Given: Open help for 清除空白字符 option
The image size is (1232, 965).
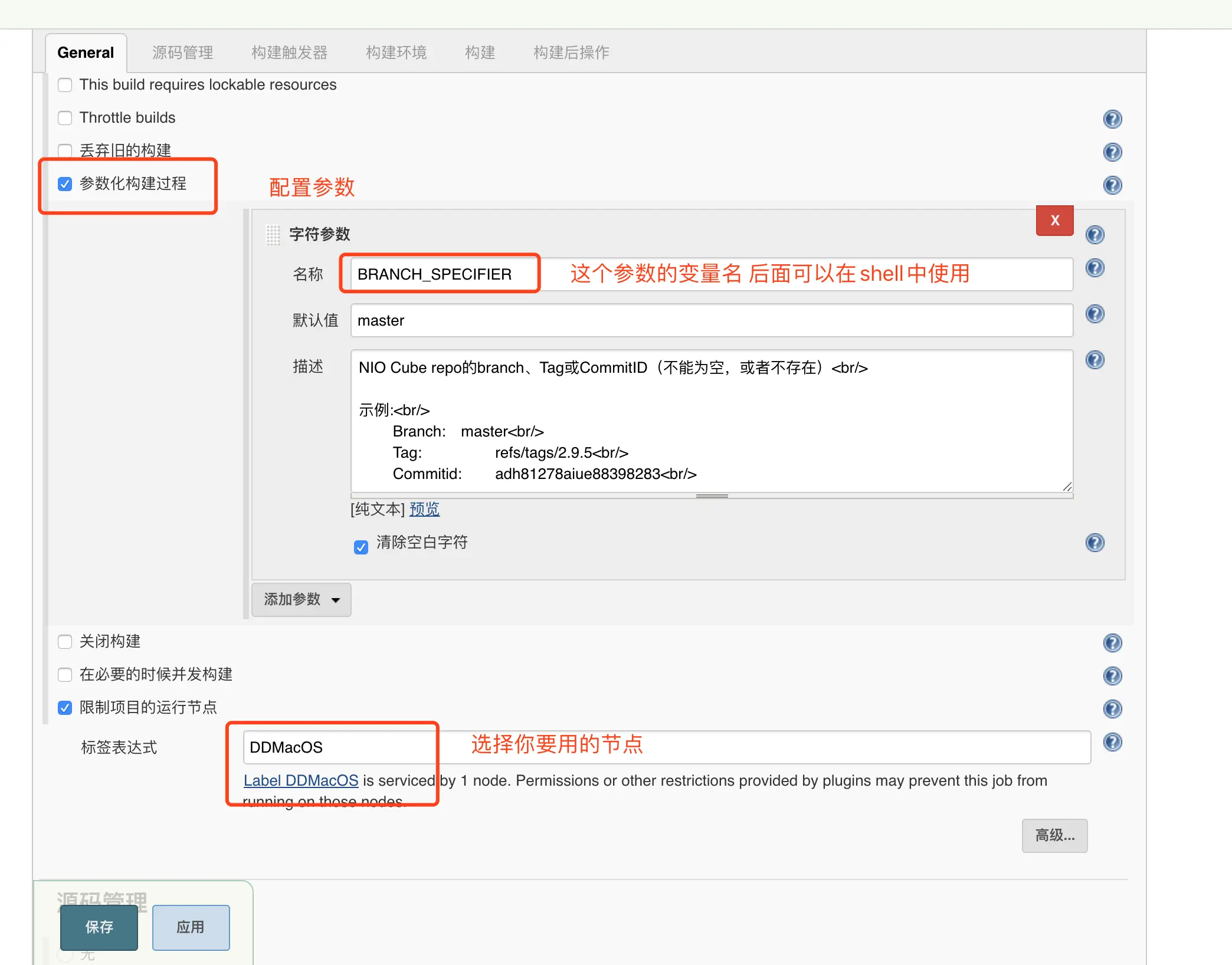Looking at the screenshot, I should [1095, 543].
